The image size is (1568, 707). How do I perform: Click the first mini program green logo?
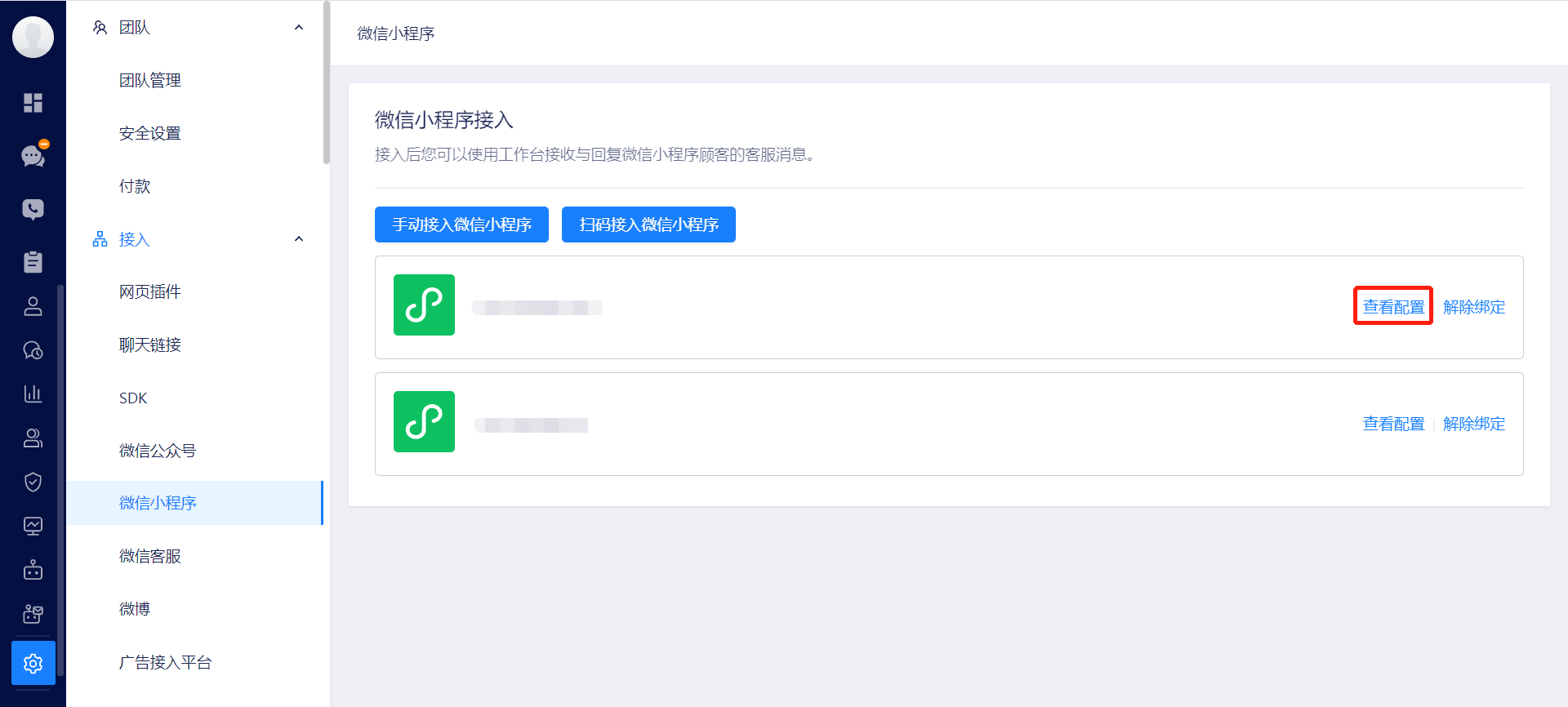[424, 305]
